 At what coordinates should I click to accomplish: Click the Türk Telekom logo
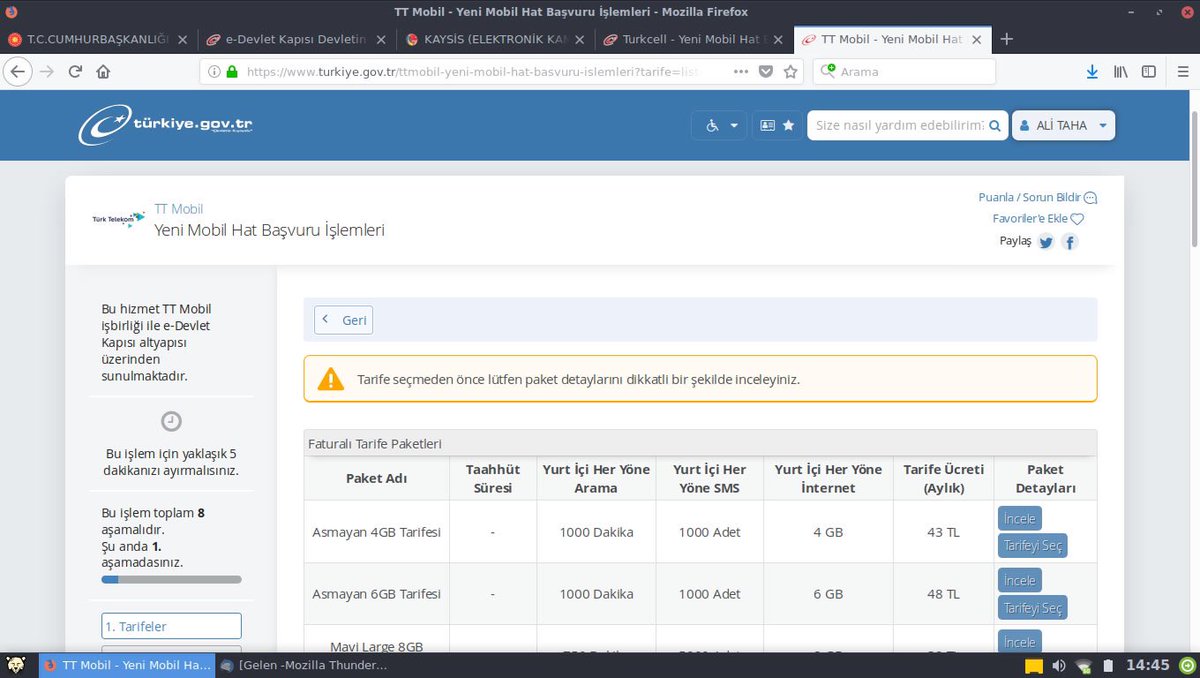click(x=119, y=219)
